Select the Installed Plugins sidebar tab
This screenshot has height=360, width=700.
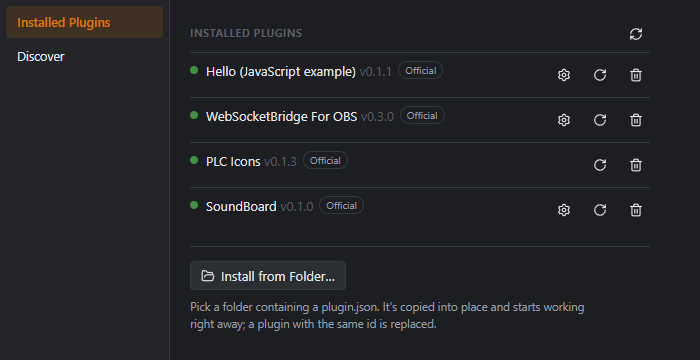click(x=84, y=22)
